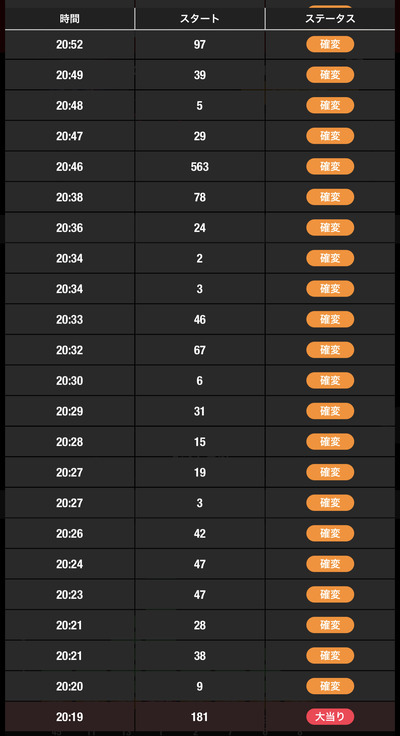Click start value 78 in the 20:38 row
The height and width of the screenshot is (736, 400).
[200, 197]
